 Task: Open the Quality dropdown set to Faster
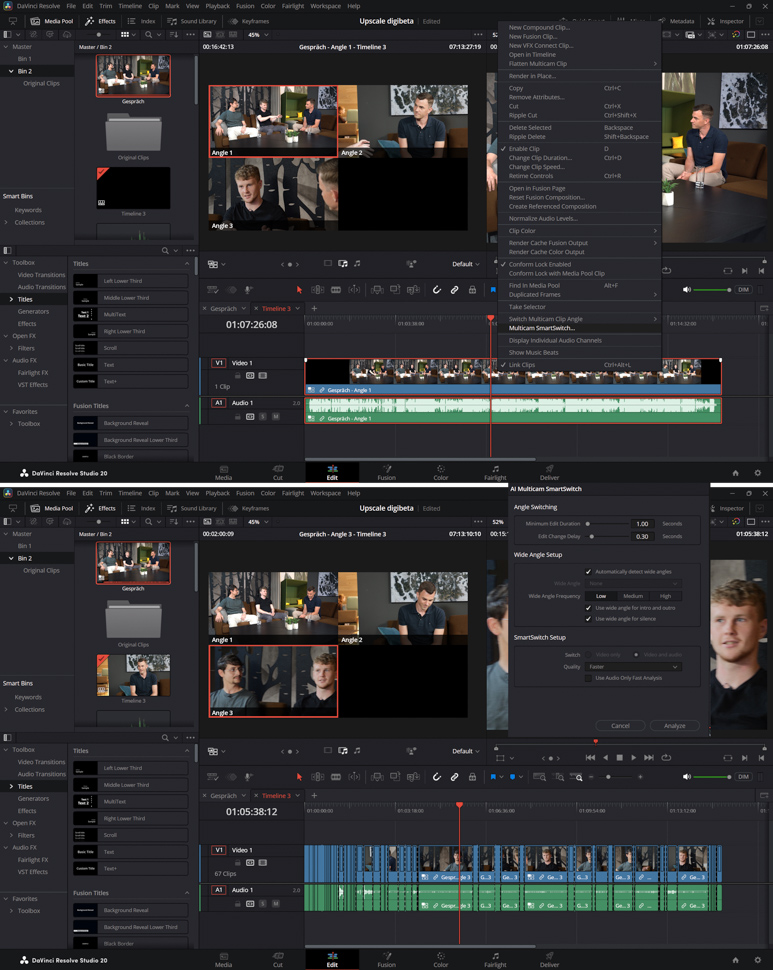633,667
